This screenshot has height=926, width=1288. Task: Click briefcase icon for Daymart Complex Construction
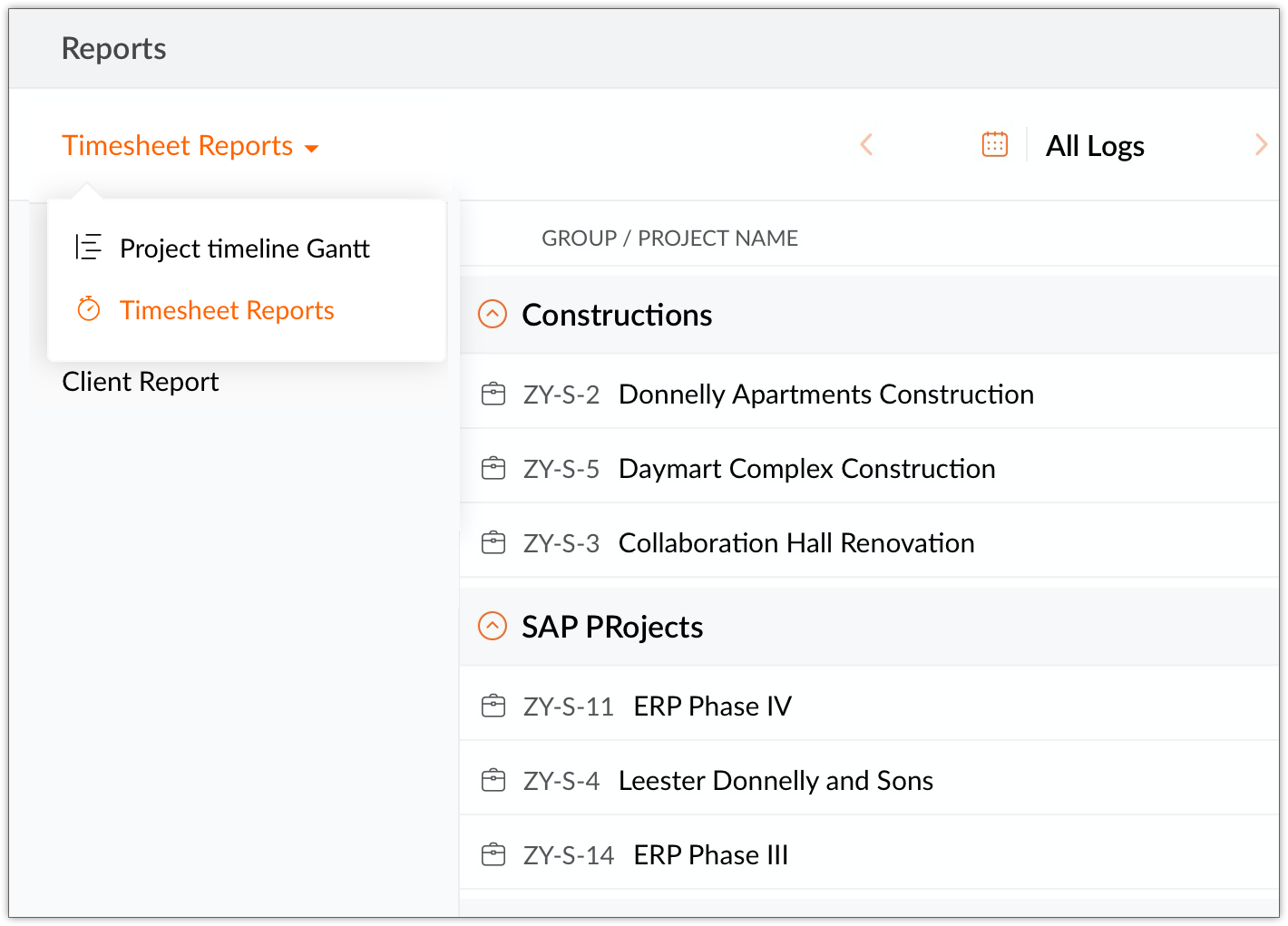coord(493,469)
